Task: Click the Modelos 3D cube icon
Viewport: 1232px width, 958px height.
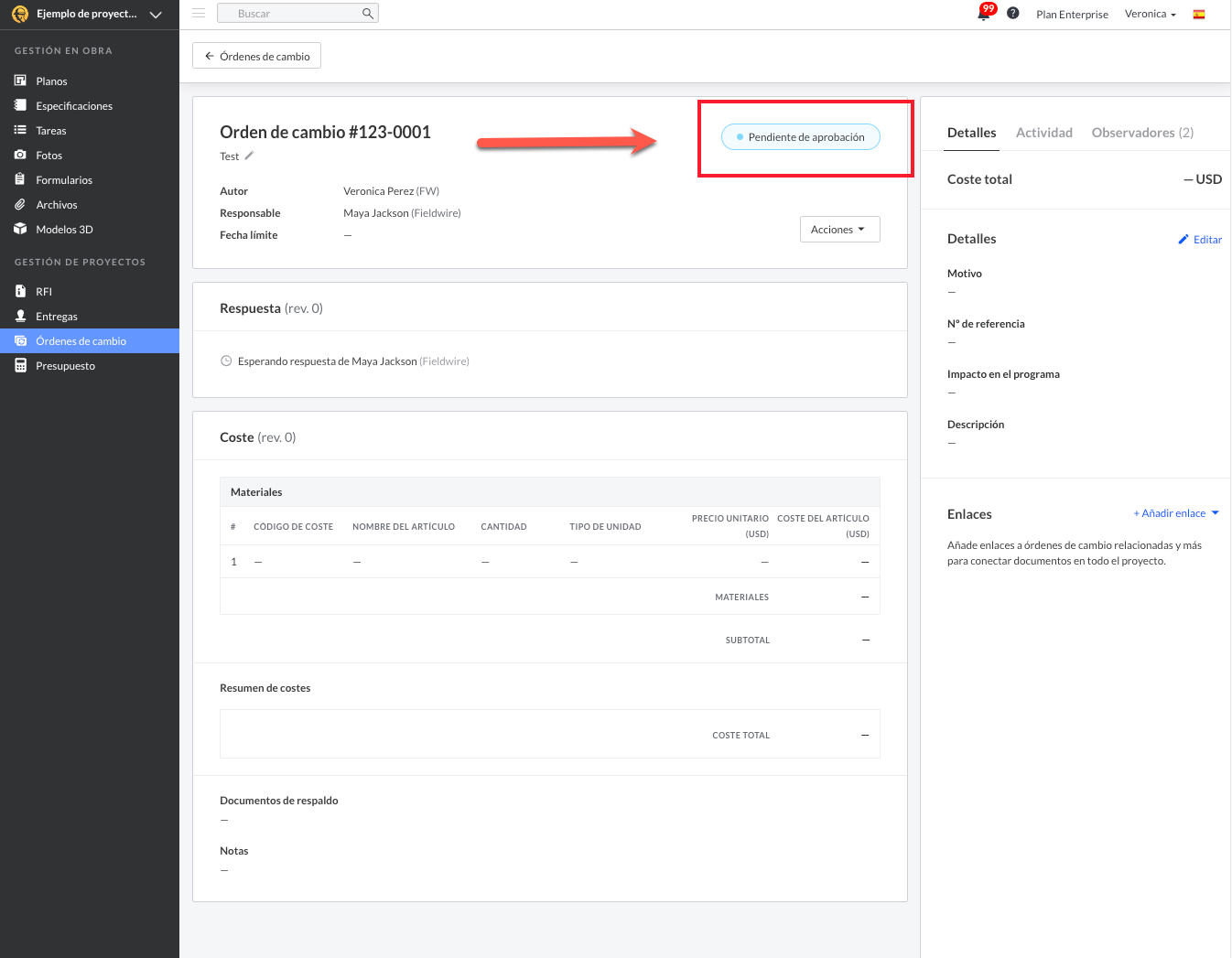Action: pyautogui.click(x=20, y=229)
